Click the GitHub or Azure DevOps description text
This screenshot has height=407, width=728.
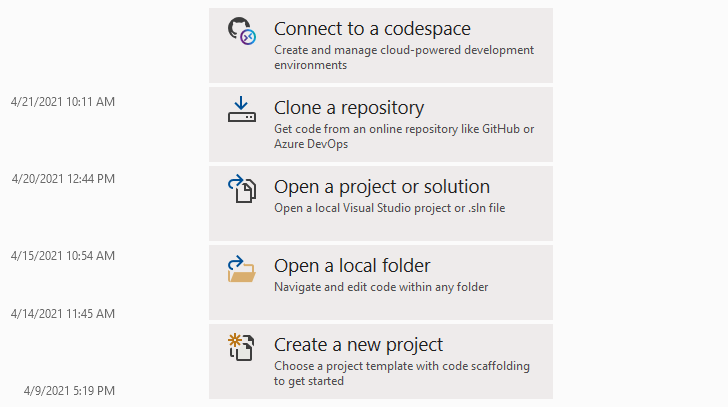coord(404,137)
